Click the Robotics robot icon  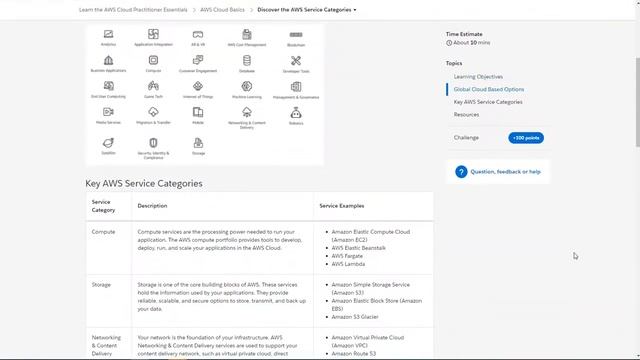296,112
